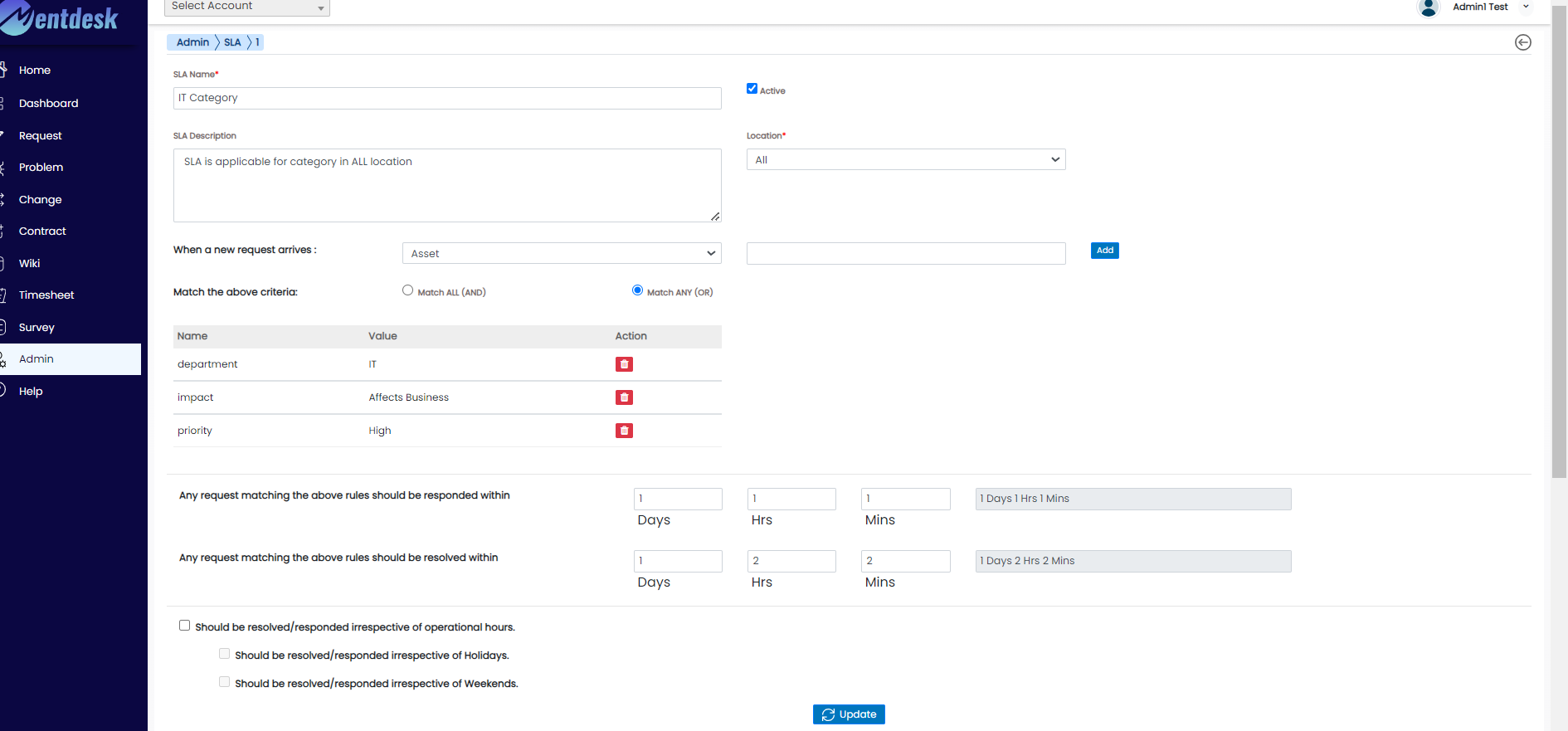This screenshot has width=1568, height=731.
Task: Click the breadcrumb item '1'
Action: (257, 42)
